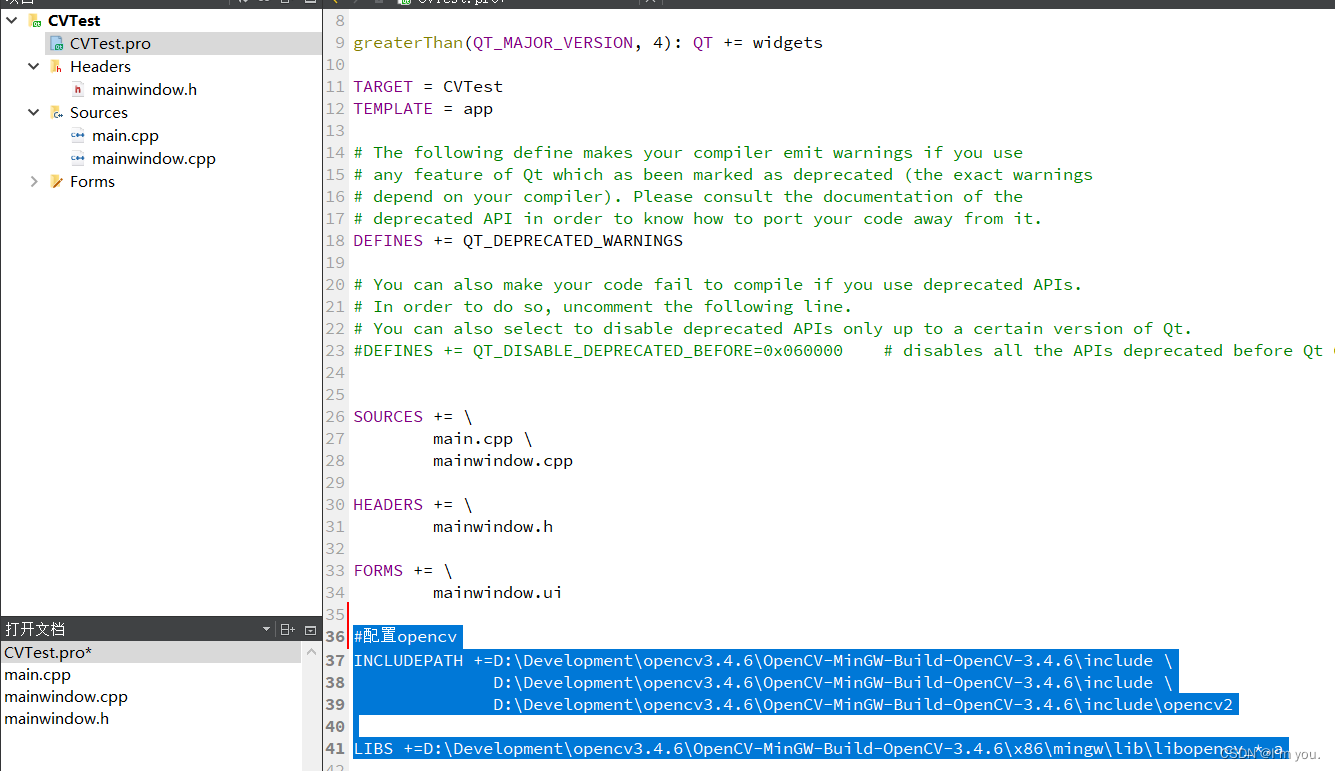Viewport: 1335px width, 771px height.
Task: Place cursor on TARGET = CVTest line
Action: [428, 87]
